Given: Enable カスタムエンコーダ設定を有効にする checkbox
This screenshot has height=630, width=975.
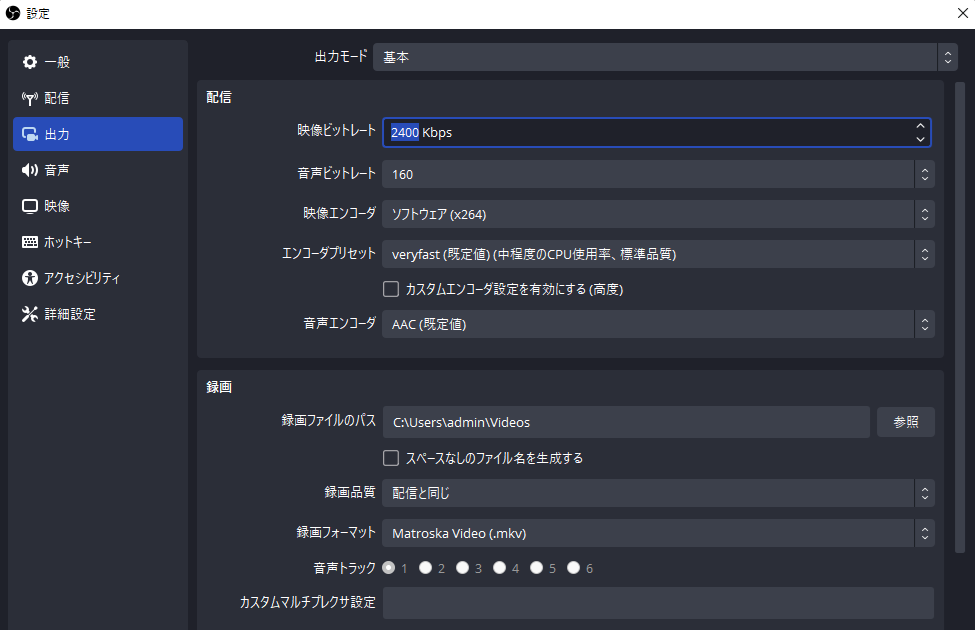Looking at the screenshot, I should 391,288.
